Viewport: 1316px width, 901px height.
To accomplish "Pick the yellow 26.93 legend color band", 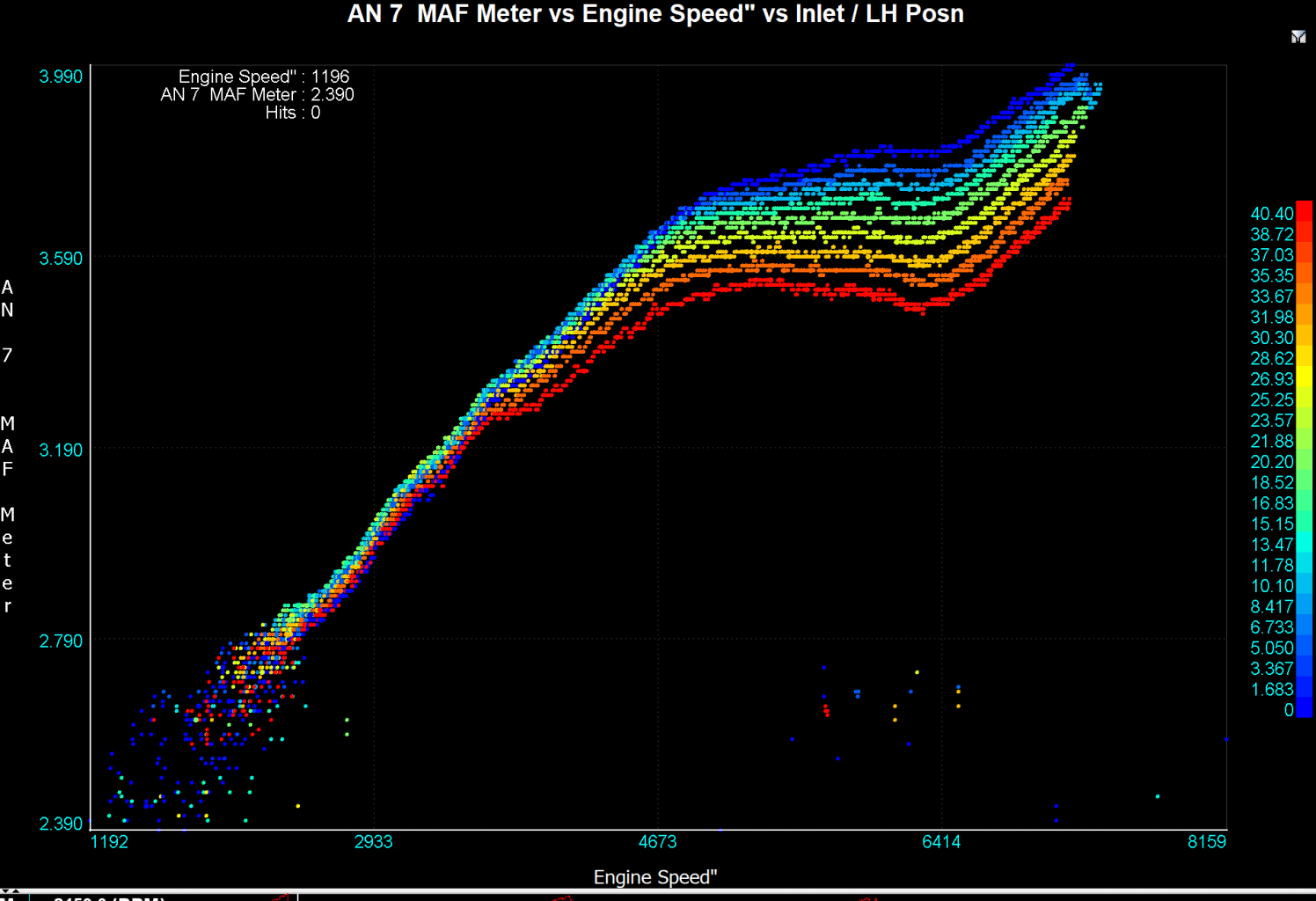I will 1304,379.
